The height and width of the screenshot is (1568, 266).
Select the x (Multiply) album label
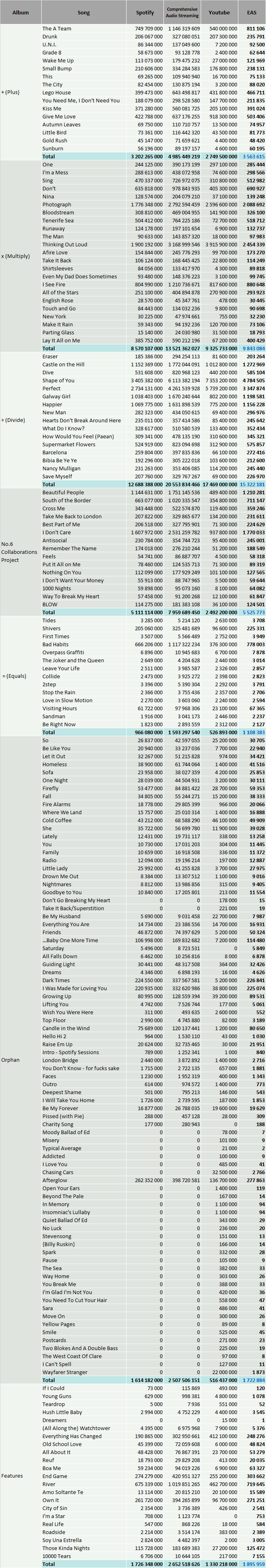click(16, 256)
